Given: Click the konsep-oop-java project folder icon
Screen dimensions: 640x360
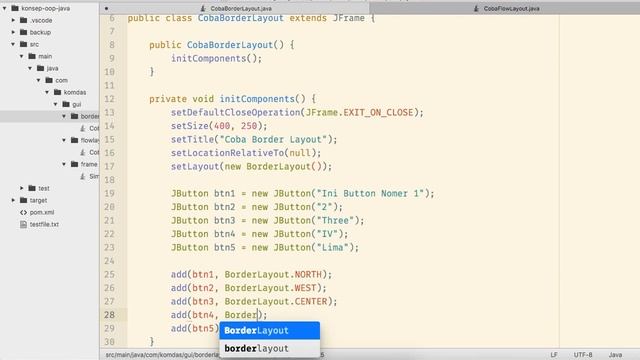Looking at the screenshot, I should click(15, 8).
